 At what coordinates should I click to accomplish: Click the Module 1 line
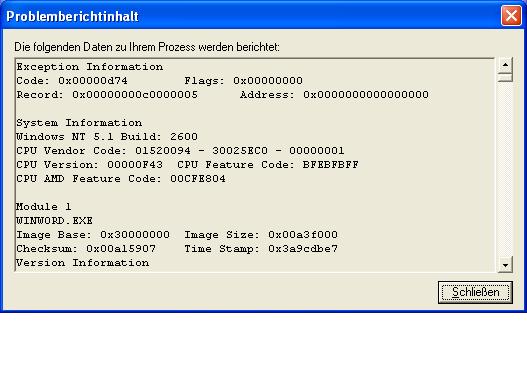pyautogui.click(x=44, y=207)
